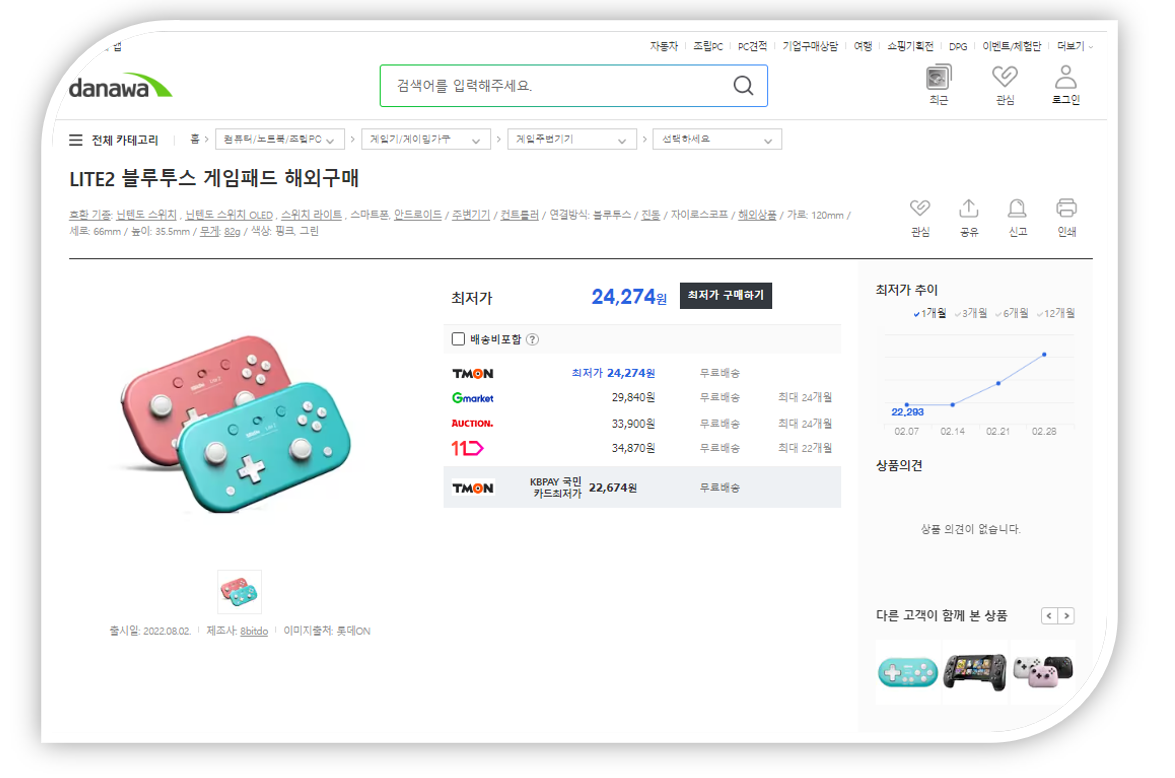
Task: Select the 3개월 price trend period
Action: pyautogui.click(x=971, y=313)
